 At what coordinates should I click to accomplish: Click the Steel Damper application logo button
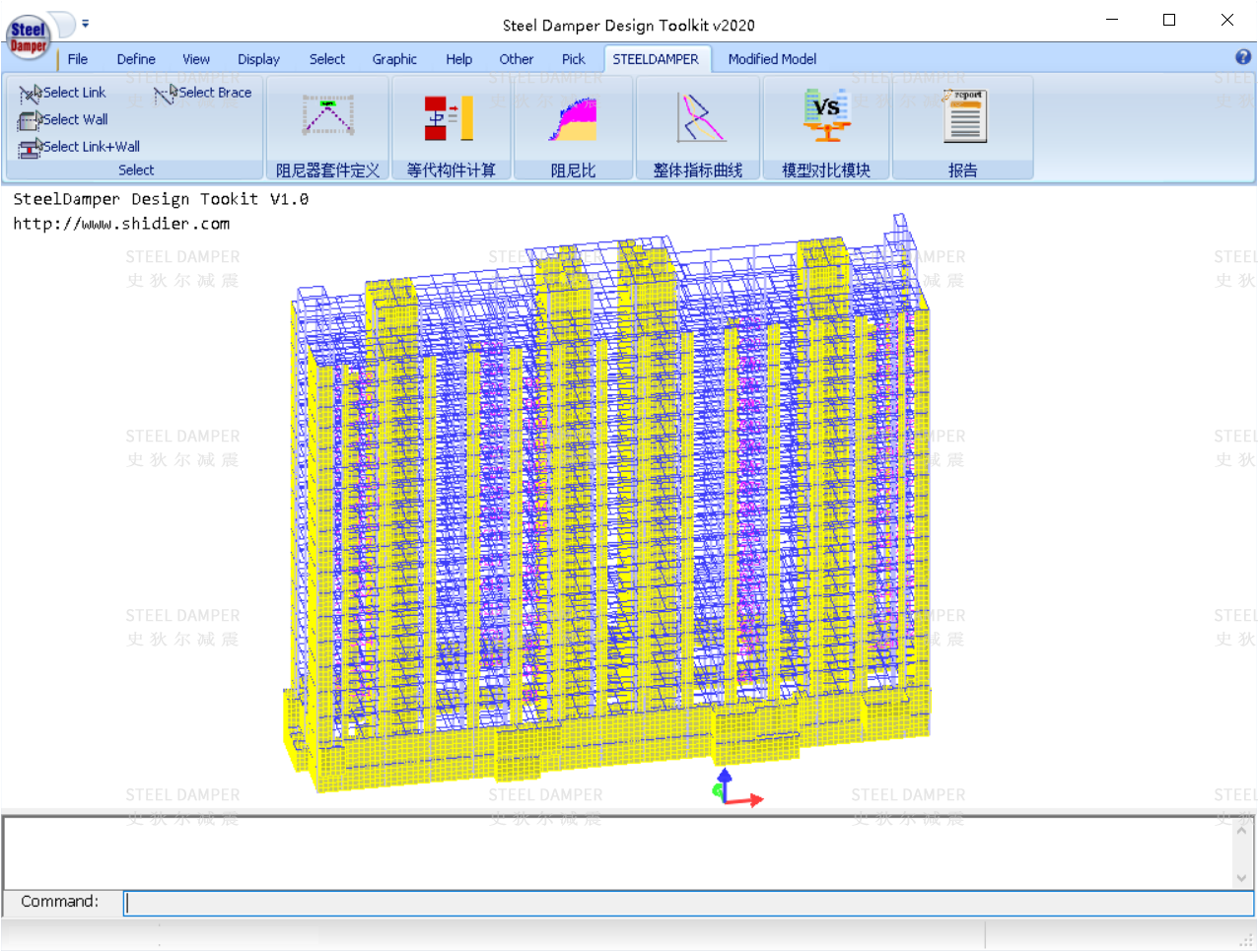click(x=28, y=37)
